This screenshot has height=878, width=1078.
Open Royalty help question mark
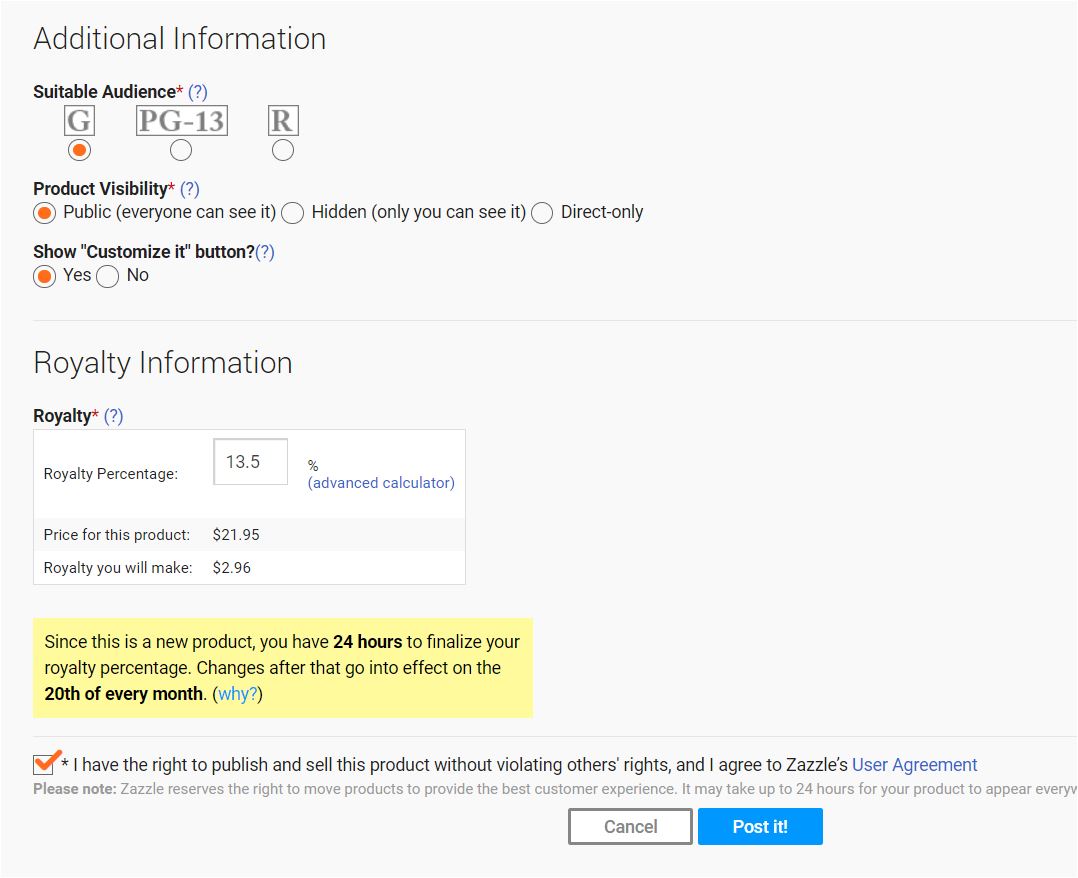tap(114, 416)
